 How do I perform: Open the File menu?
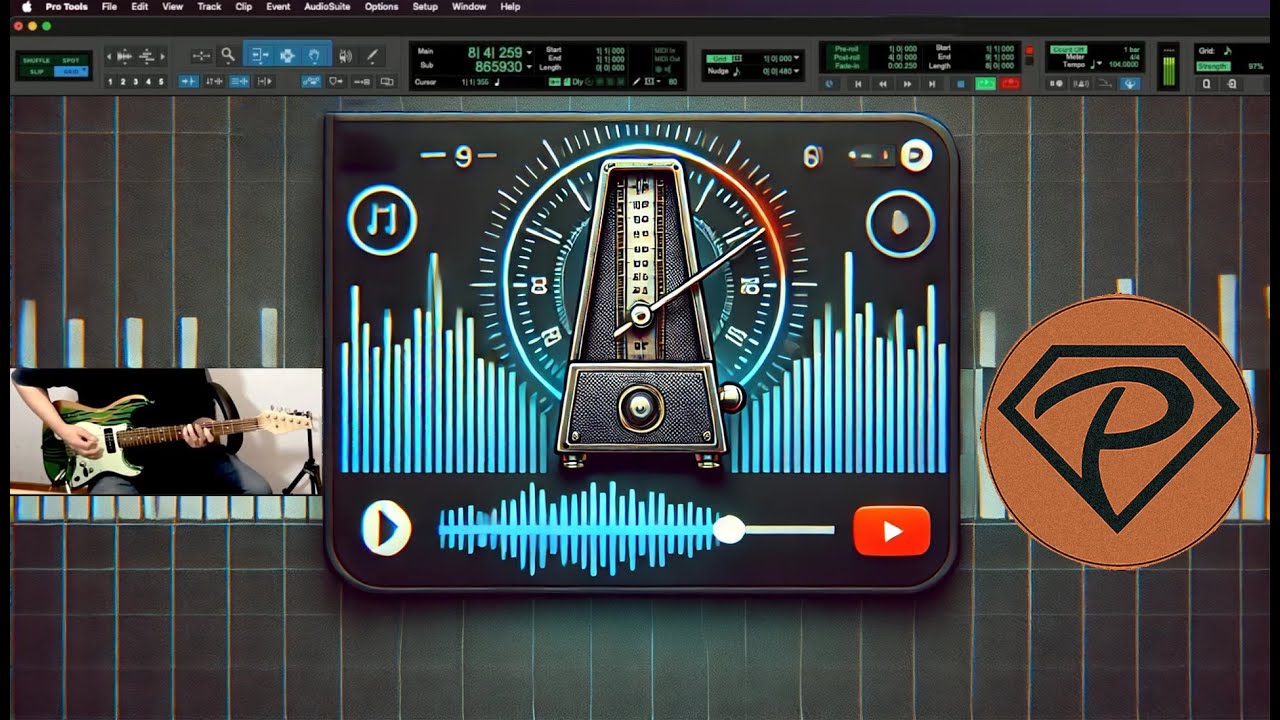tap(109, 6)
